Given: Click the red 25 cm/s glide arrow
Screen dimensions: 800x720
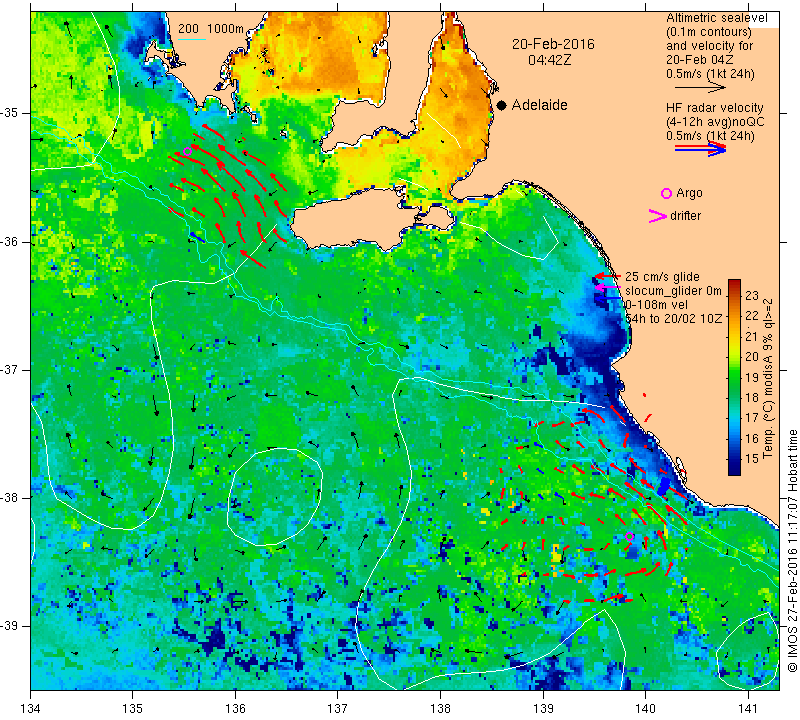Looking at the screenshot, I should pyautogui.click(x=607, y=276).
